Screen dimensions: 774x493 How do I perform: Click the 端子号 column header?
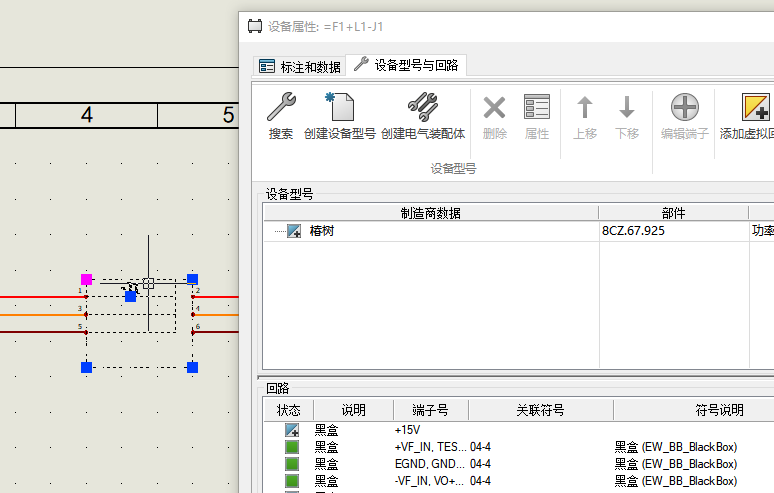point(430,410)
